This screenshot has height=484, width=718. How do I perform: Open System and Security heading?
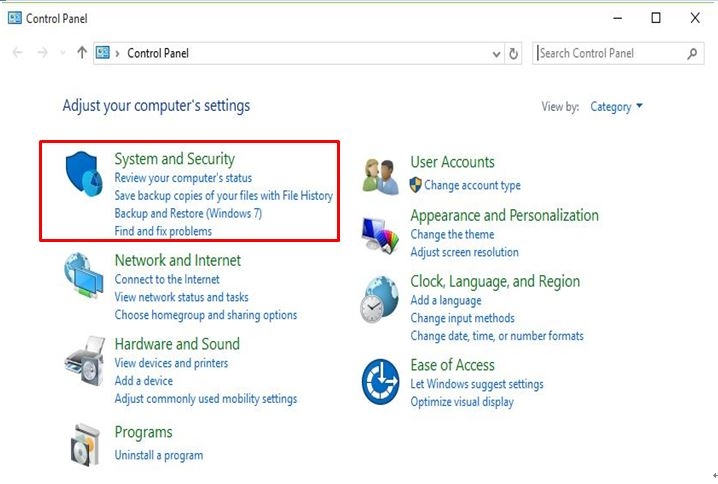point(174,159)
